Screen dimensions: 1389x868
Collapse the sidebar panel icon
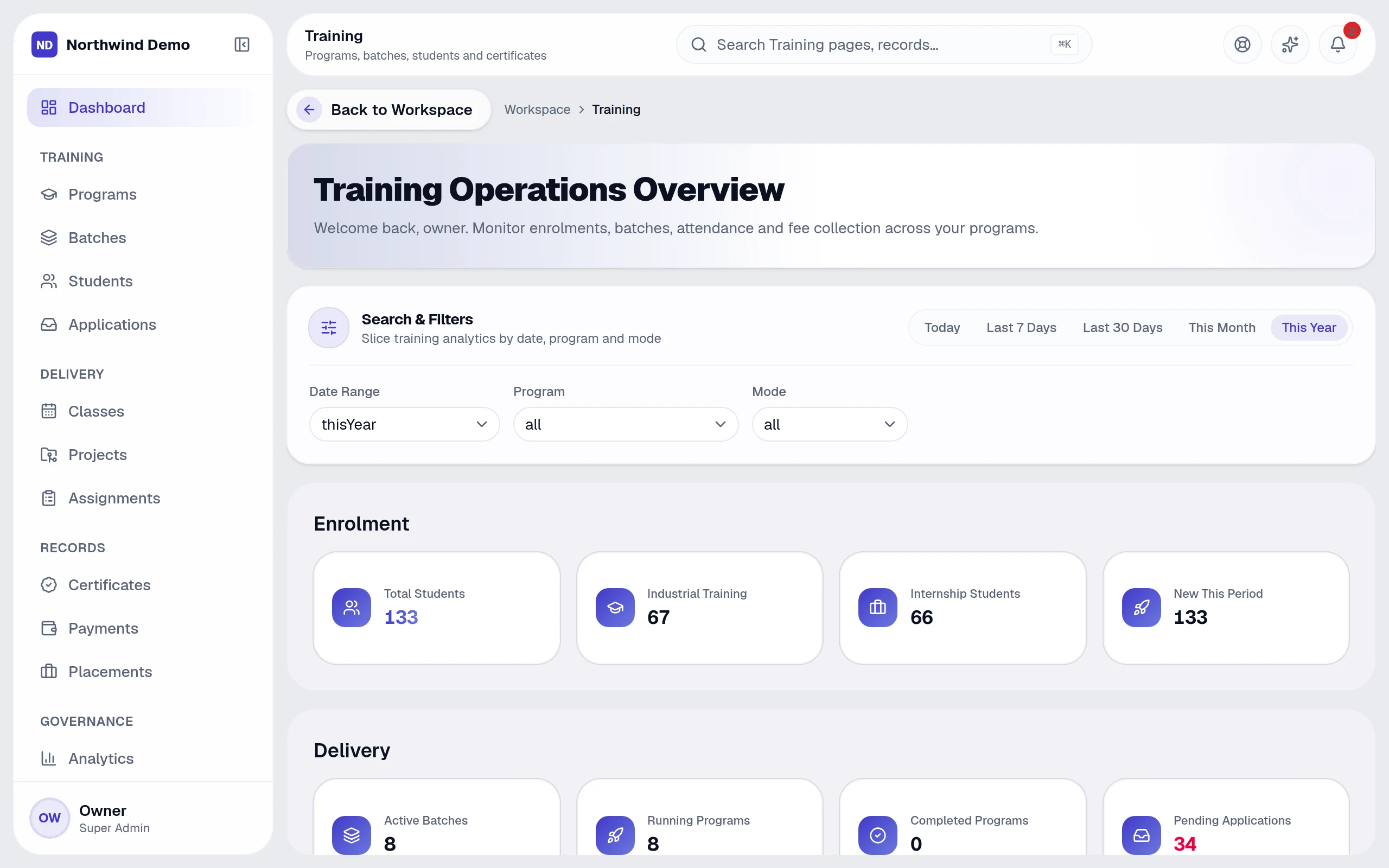241,44
